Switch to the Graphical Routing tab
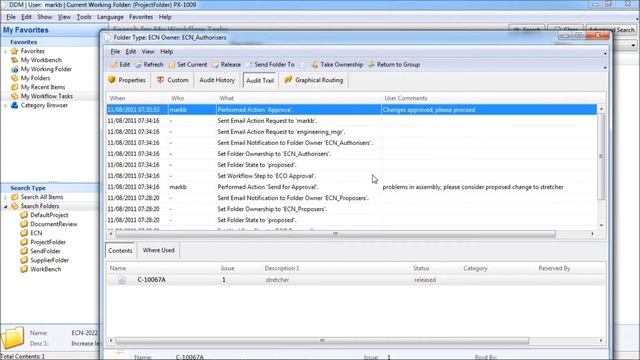The height and width of the screenshot is (360, 640). tap(313, 80)
